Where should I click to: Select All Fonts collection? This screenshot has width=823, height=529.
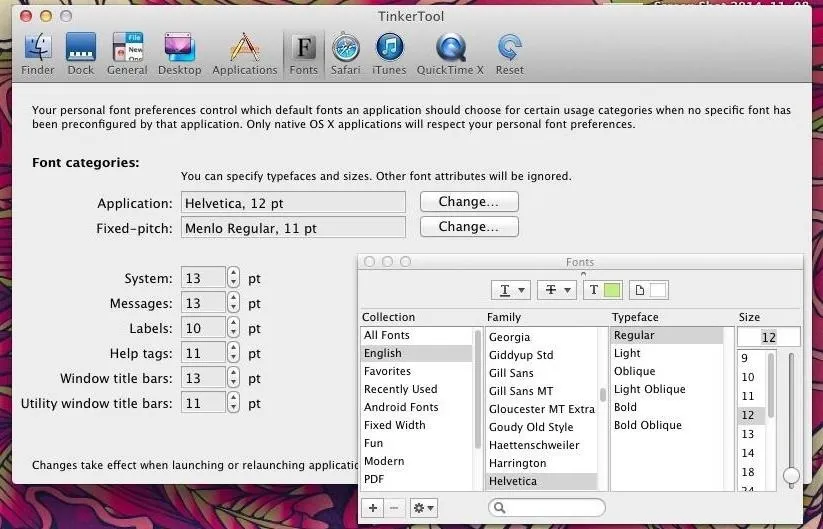[417, 335]
